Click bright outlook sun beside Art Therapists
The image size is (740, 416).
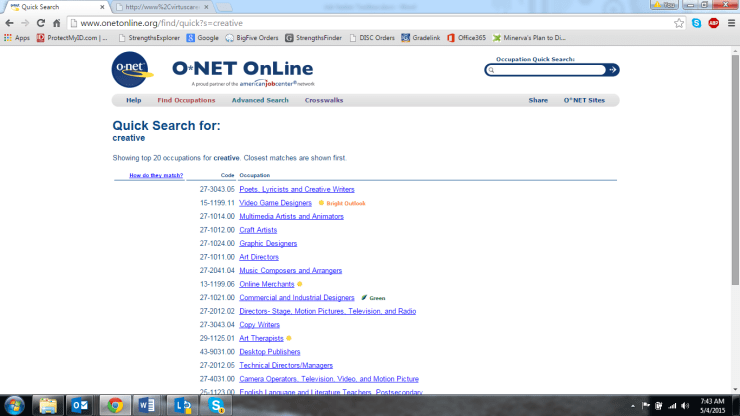click(x=289, y=339)
